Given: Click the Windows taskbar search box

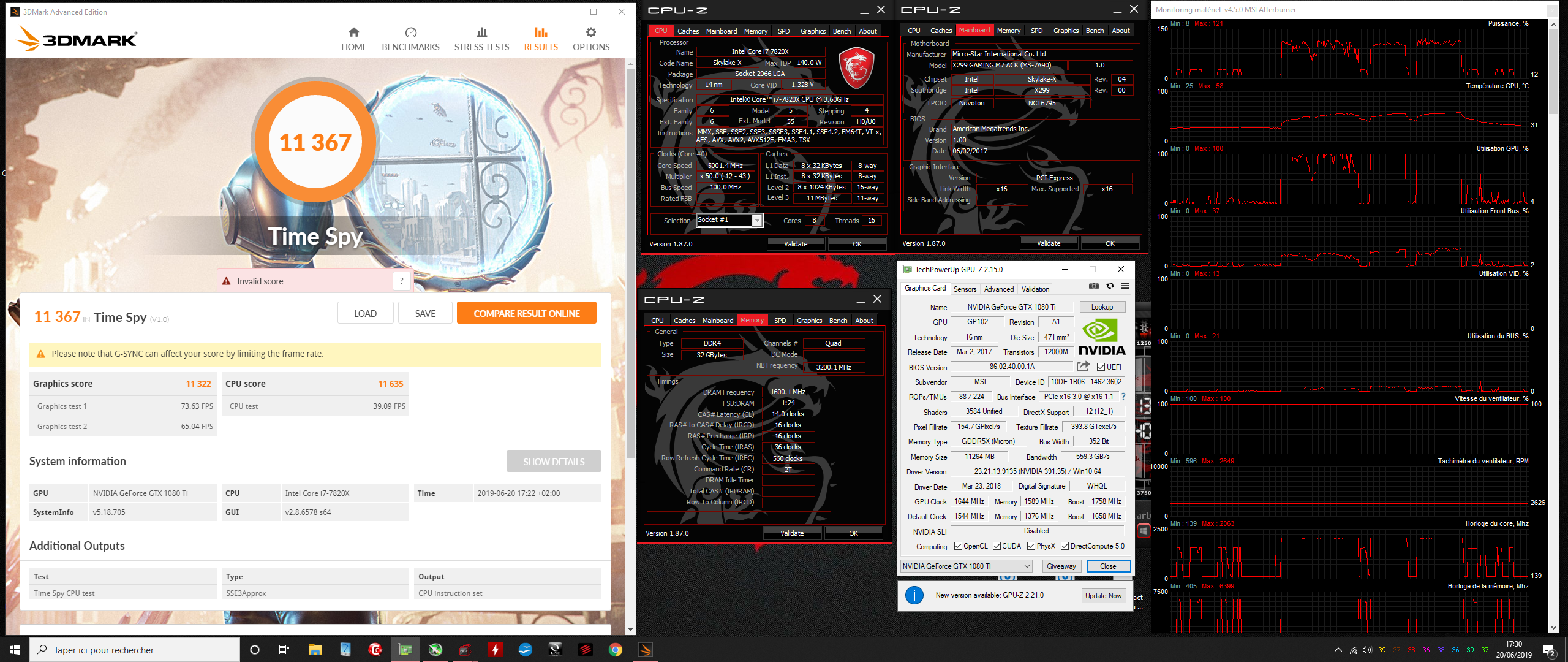Looking at the screenshot, I should point(135,650).
